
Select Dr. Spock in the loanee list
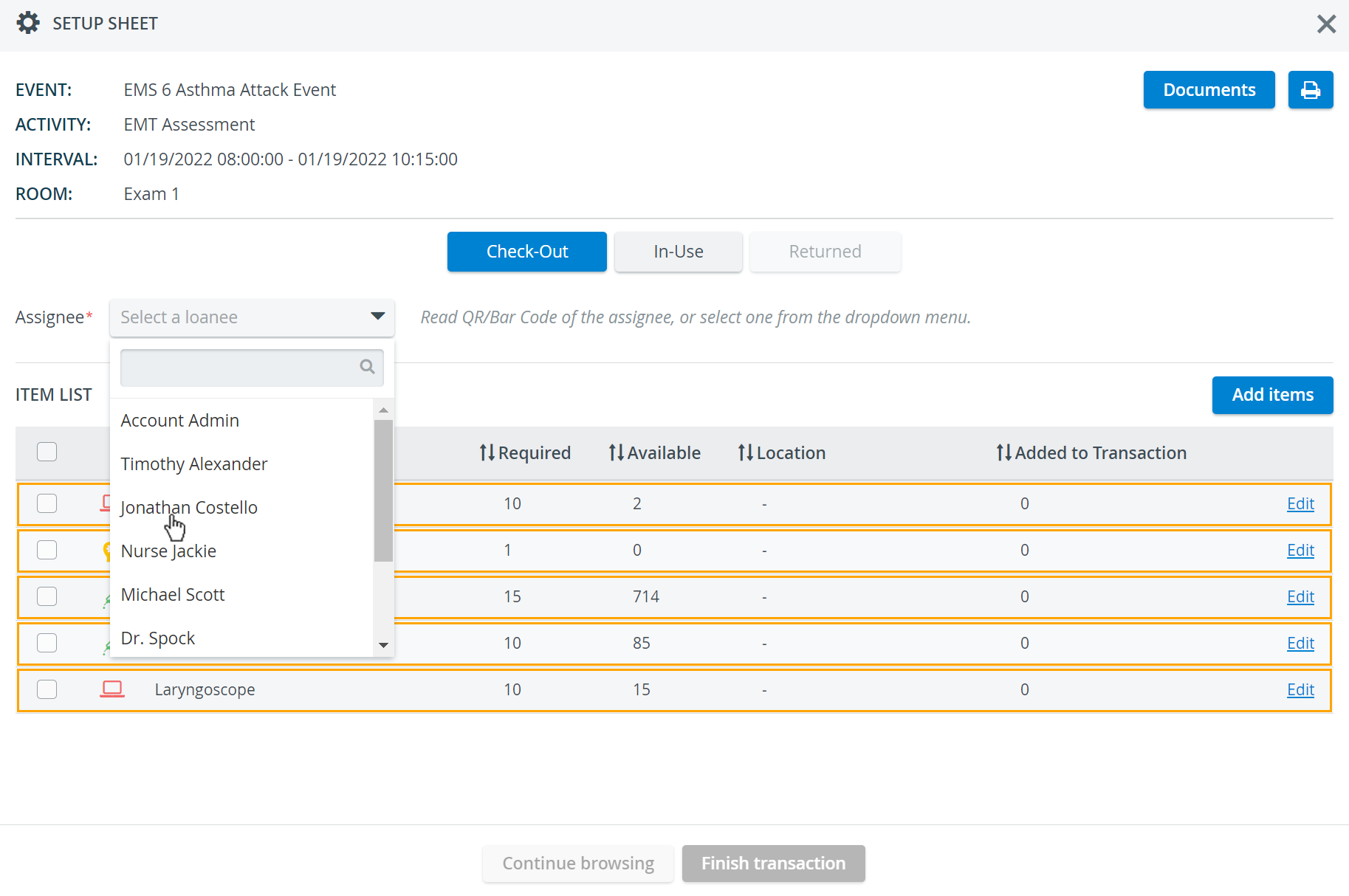click(x=158, y=638)
